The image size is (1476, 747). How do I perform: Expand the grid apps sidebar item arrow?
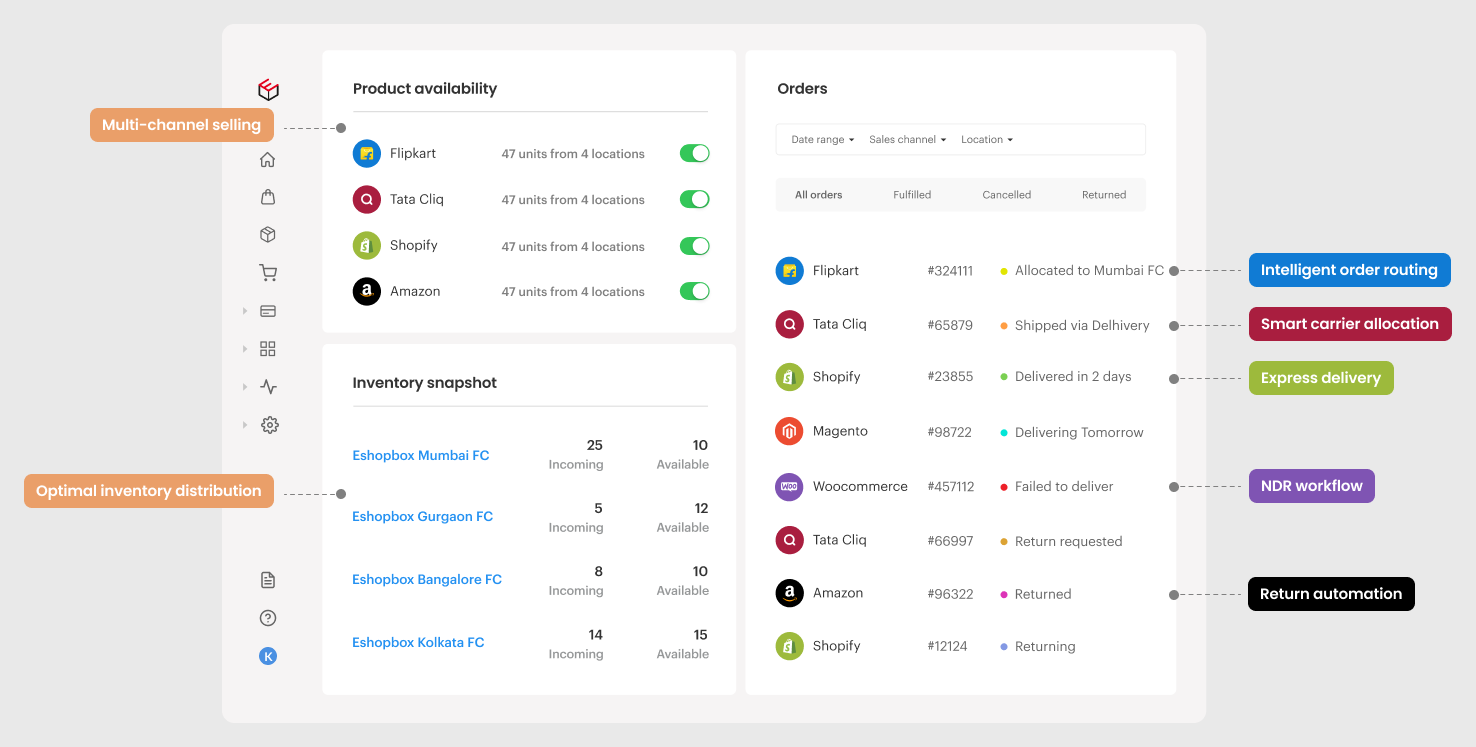[x=245, y=349]
